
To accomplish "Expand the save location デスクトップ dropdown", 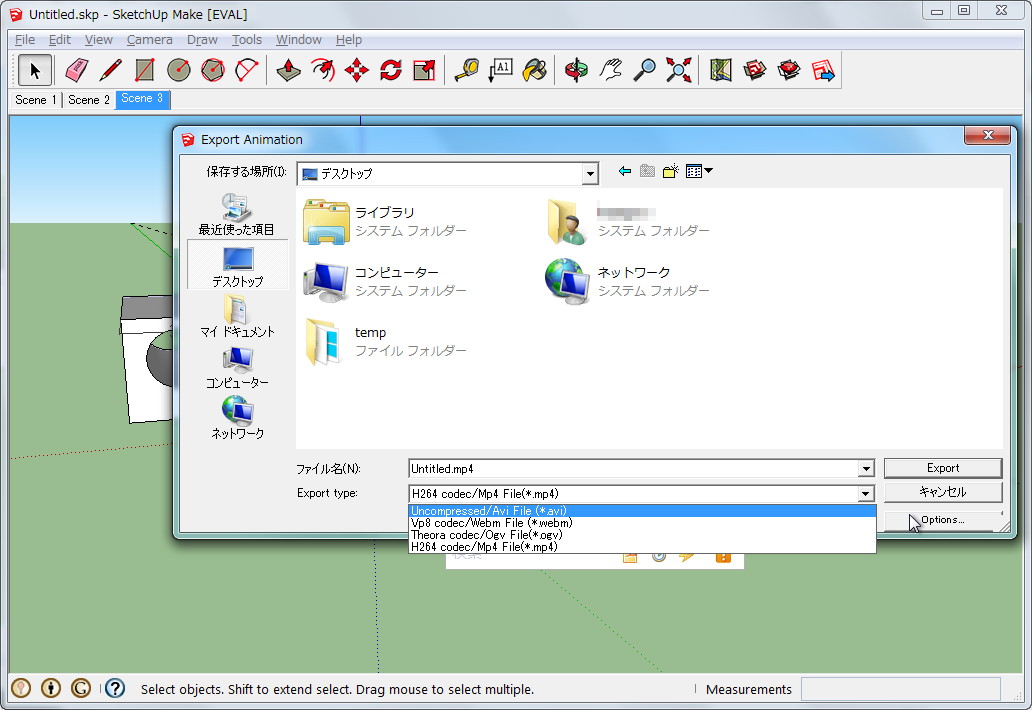I will point(590,174).
